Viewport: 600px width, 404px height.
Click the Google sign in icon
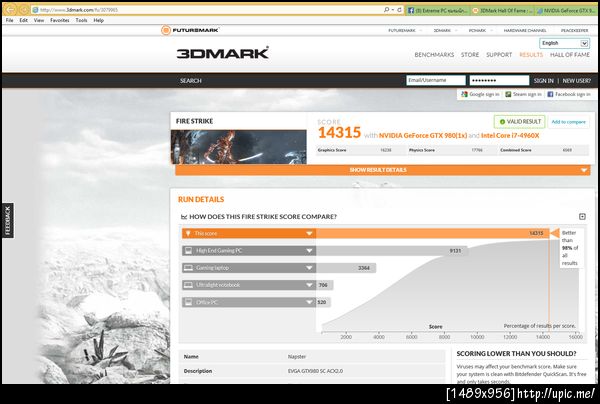pyautogui.click(x=464, y=94)
